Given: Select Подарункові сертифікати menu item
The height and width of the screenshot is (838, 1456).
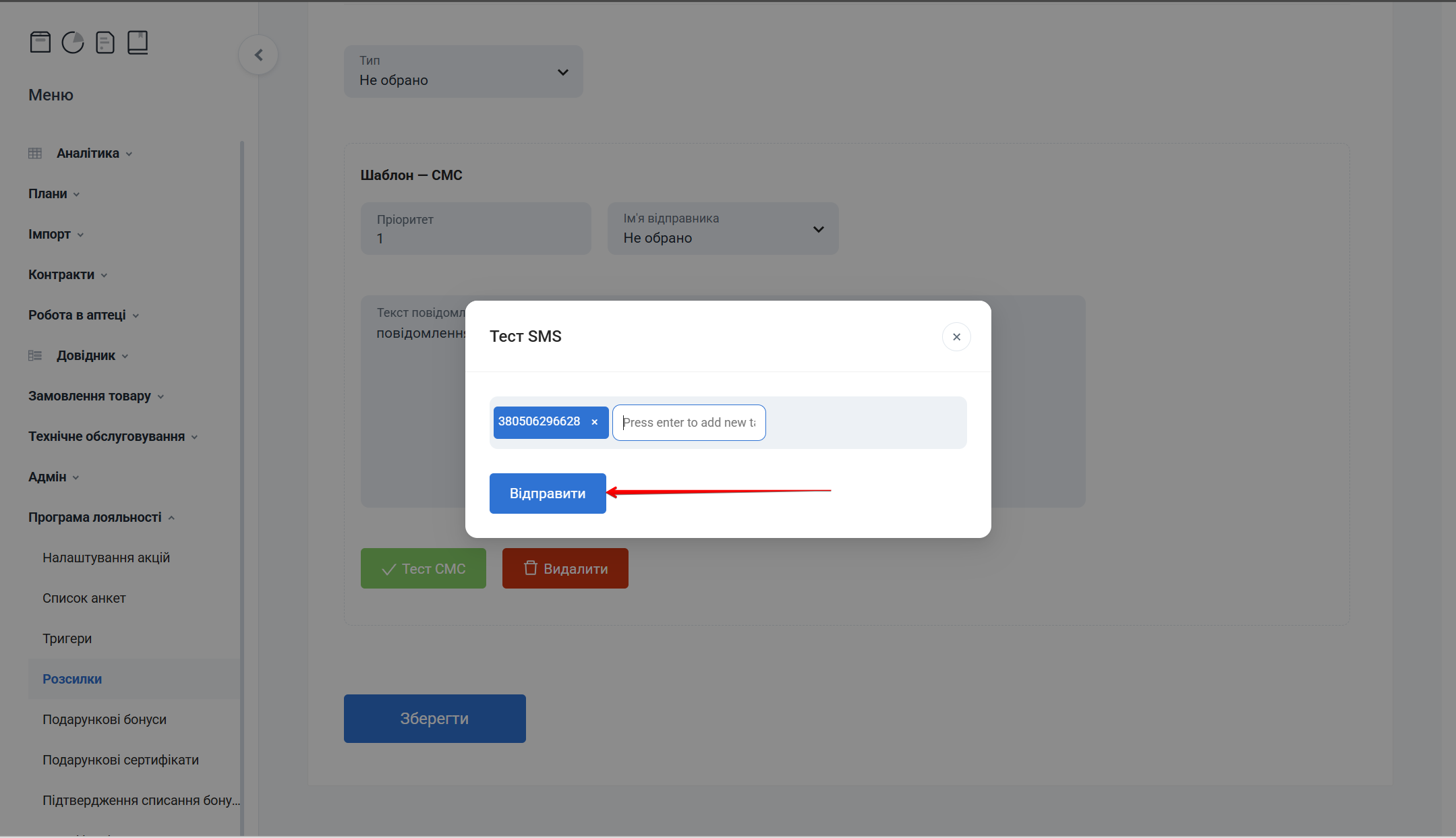Looking at the screenshot, I should 120,760.
